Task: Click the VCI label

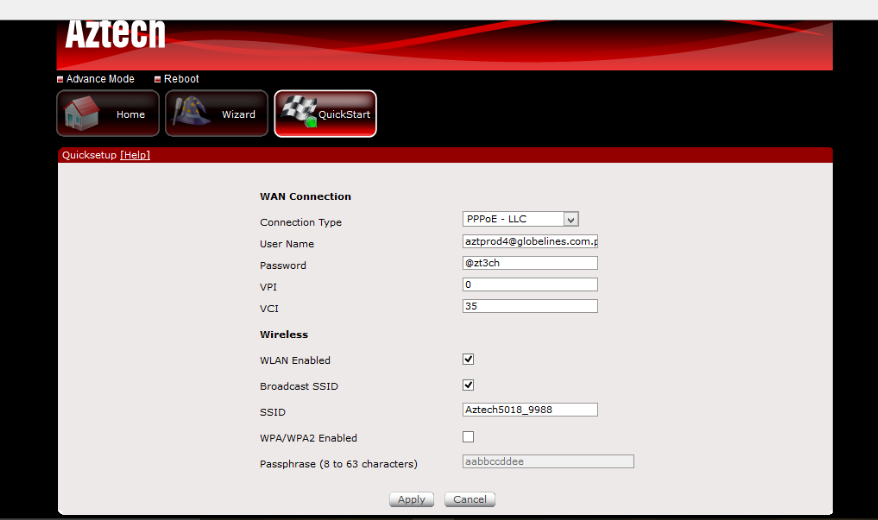Action: point(269,308)
